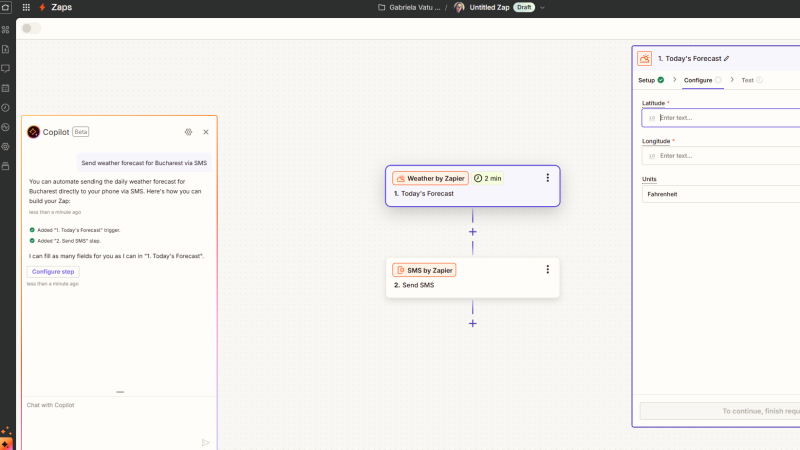Open the document download sidebar icon
This screenshot has height=450, width=800.
pyautogui.click(x=6, y=49)
